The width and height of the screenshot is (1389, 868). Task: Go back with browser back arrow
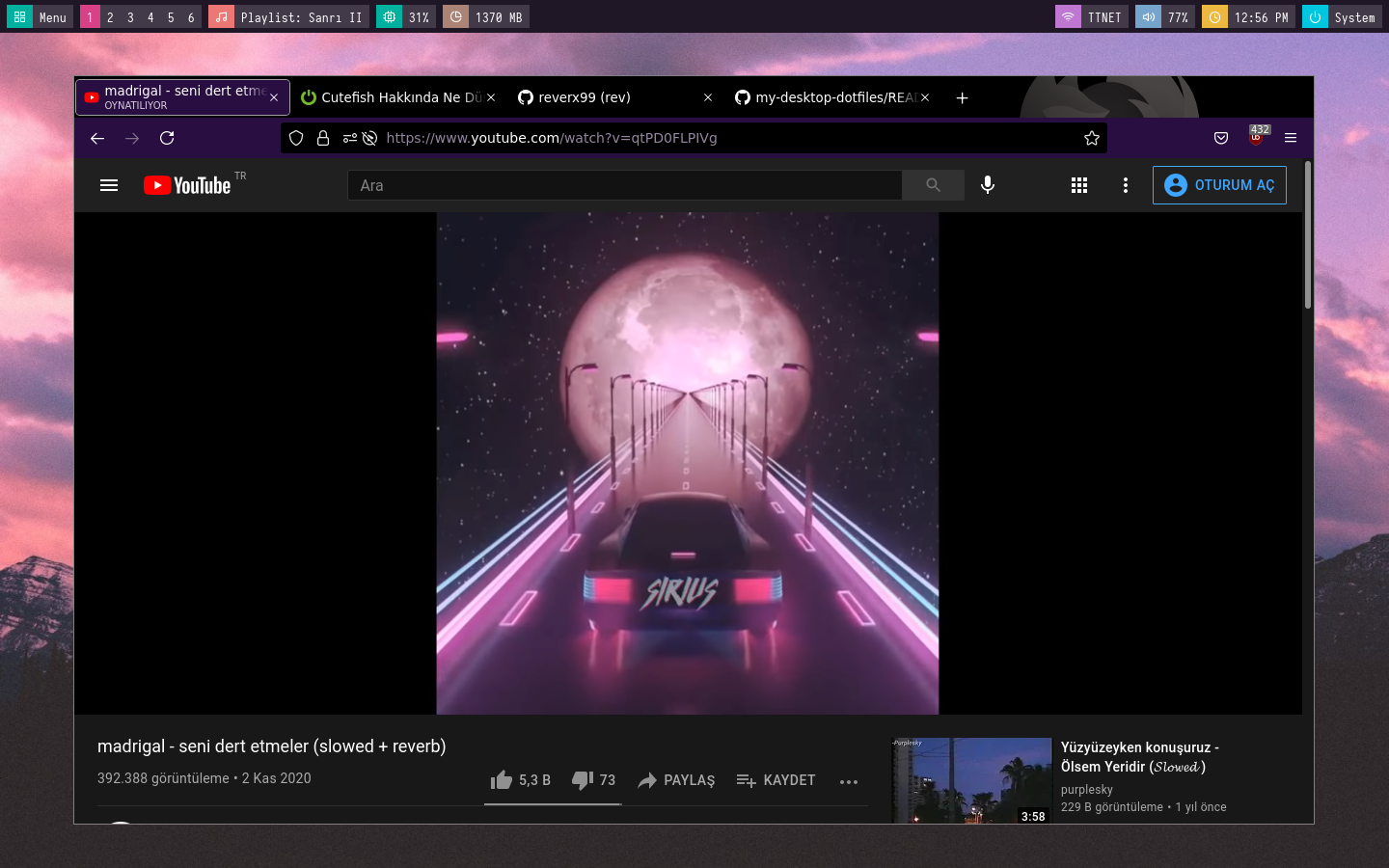click(x=97, y=138)
